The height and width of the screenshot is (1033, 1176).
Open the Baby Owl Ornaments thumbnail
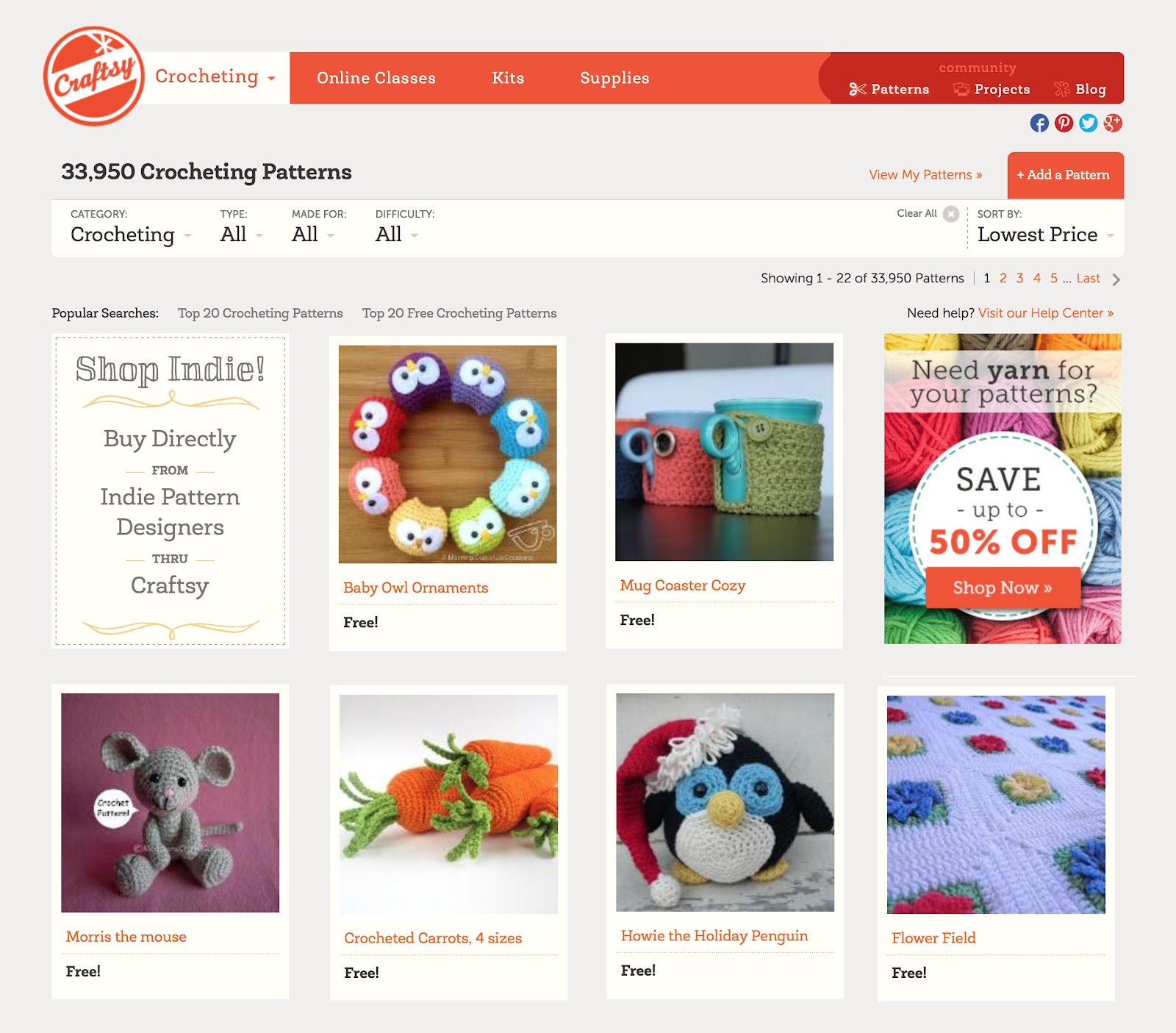pyautogui.click(x=448, y=454)
